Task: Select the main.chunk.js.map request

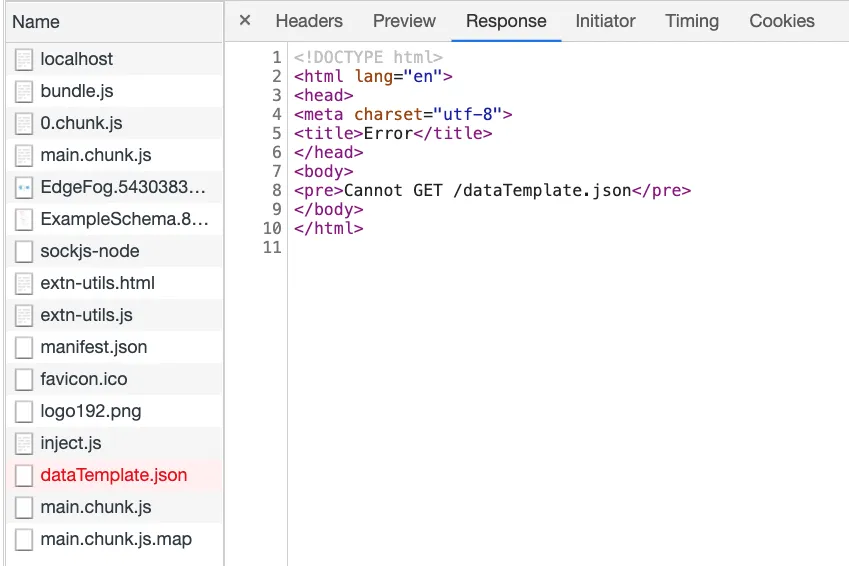Action: click(x=116, y=539)
